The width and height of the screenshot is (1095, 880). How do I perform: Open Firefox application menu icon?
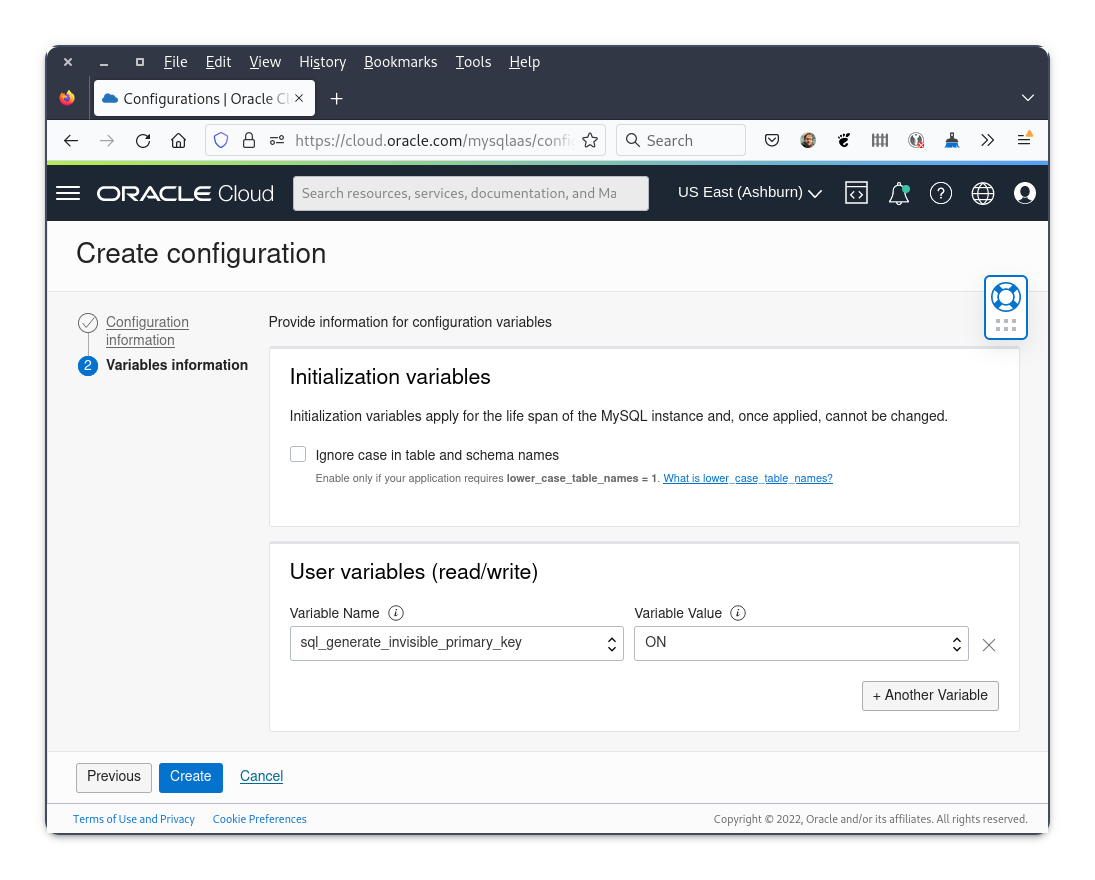pyautogui.click(x=1024, y=140)
